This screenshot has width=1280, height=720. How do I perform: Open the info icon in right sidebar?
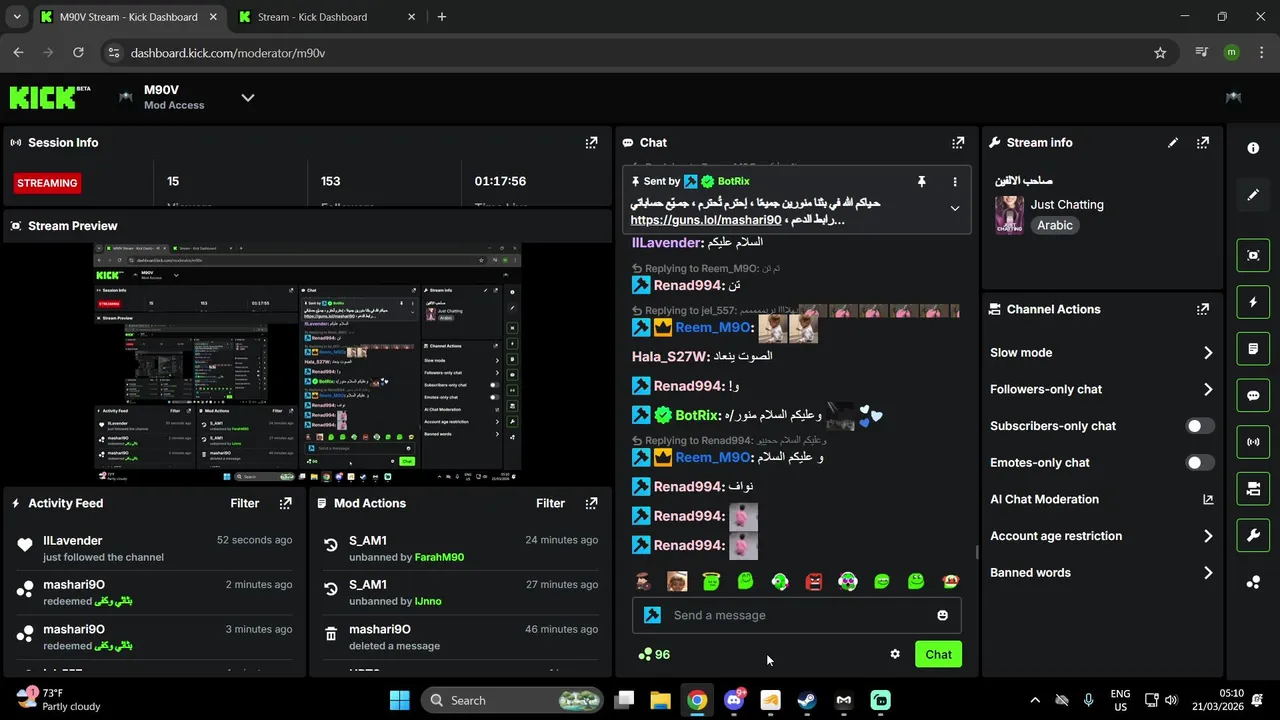pos(1253,148)
